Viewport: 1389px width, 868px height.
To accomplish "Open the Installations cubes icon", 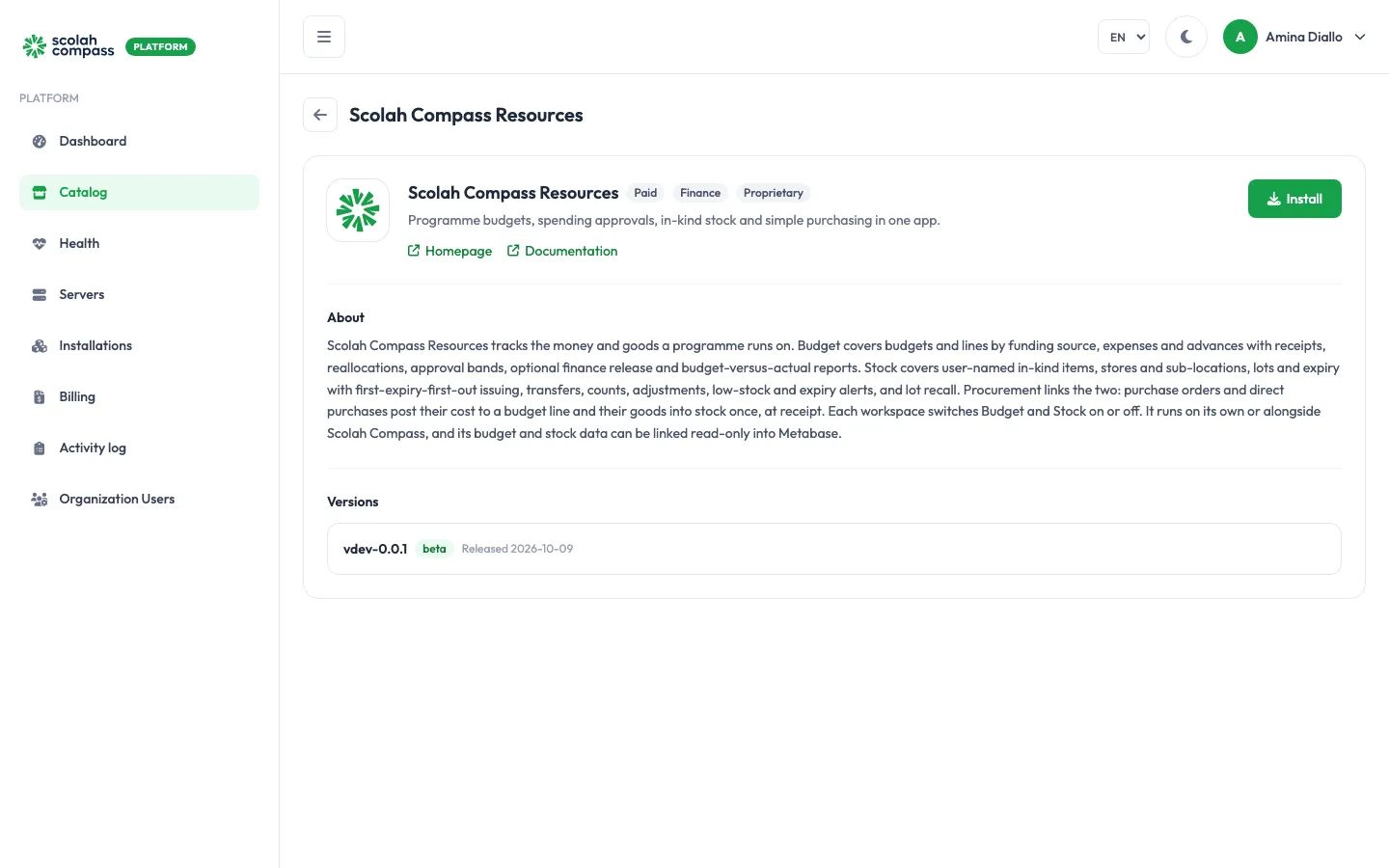I will (40, 345).
